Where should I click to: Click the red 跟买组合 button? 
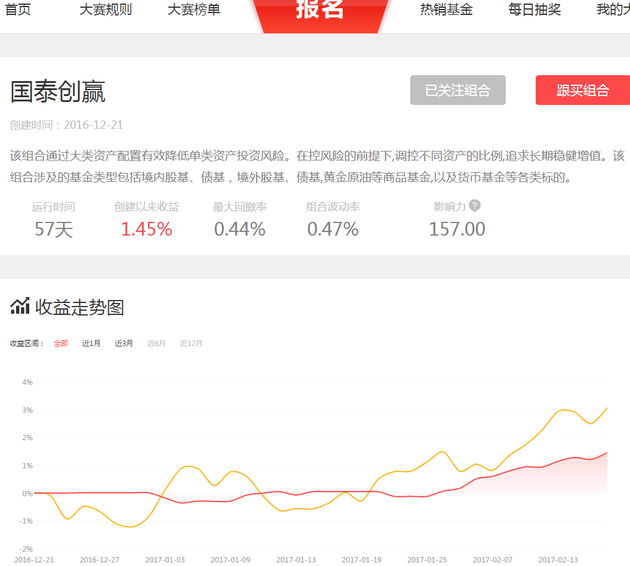(x=583, y=90)
